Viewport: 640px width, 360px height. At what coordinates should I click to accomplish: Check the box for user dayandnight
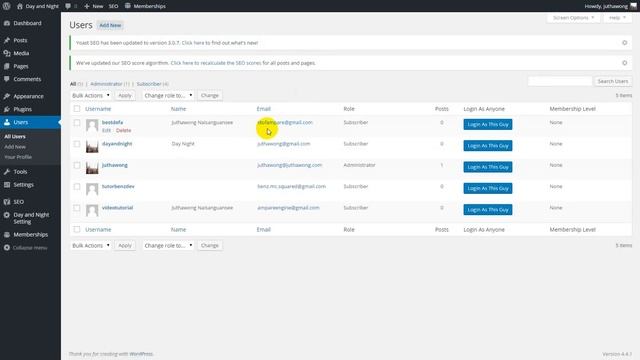[x=77, y=144]
